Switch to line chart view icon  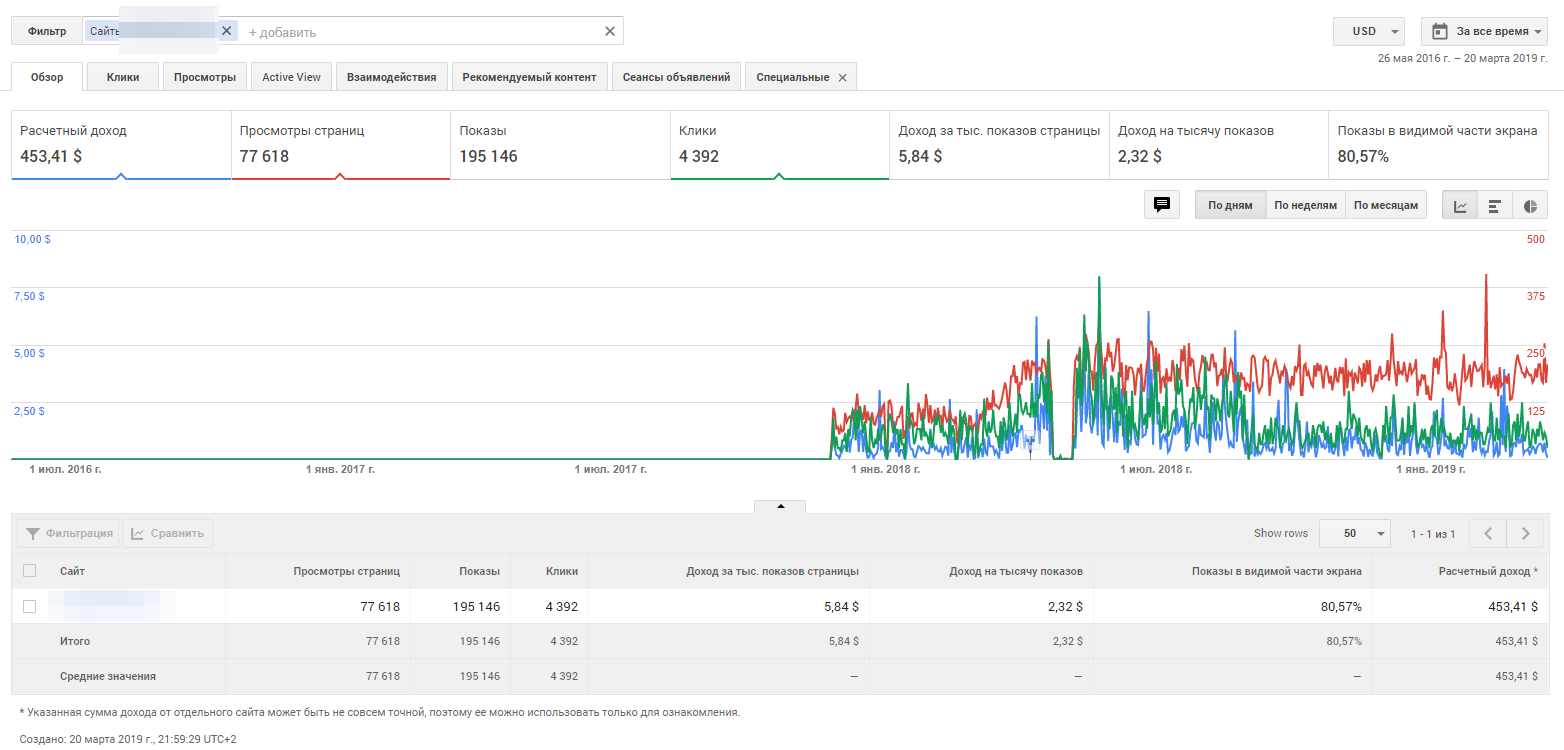(x=1460, y=206)
